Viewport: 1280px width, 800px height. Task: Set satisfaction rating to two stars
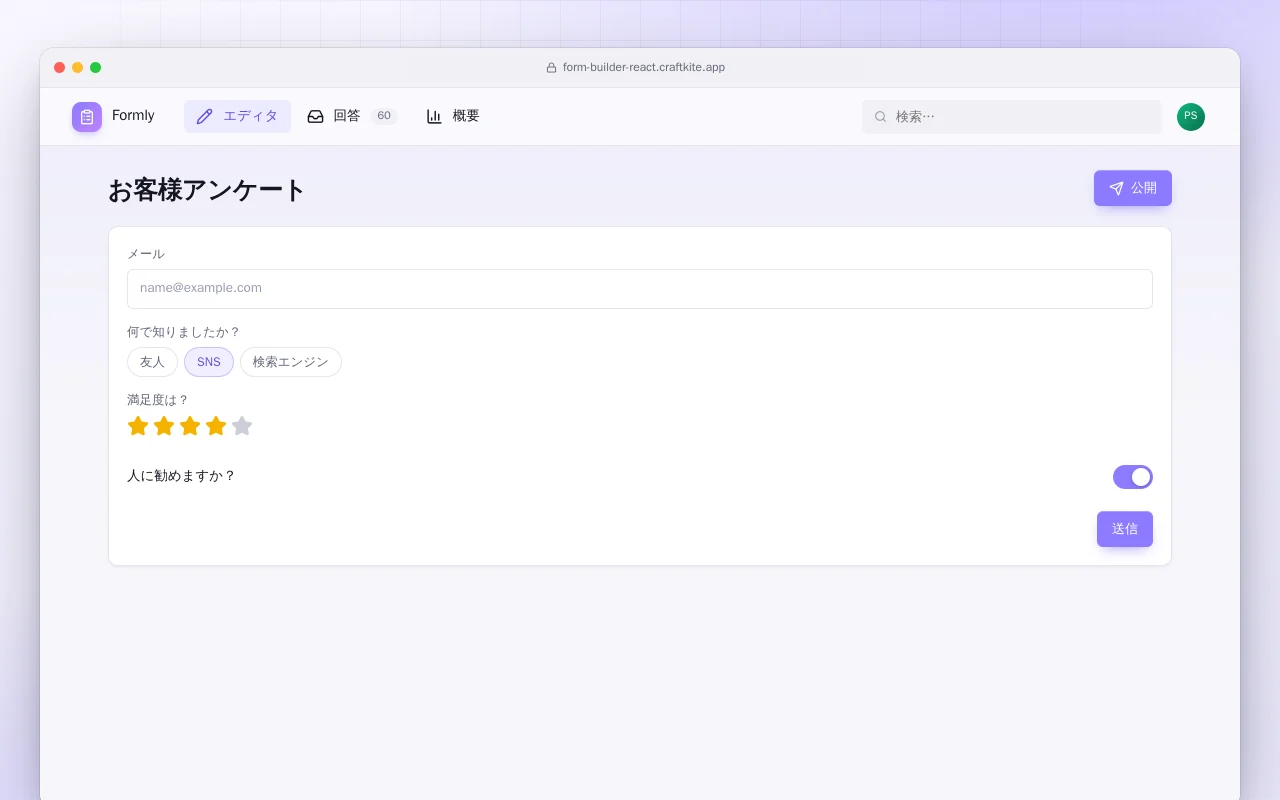[164, 426]
